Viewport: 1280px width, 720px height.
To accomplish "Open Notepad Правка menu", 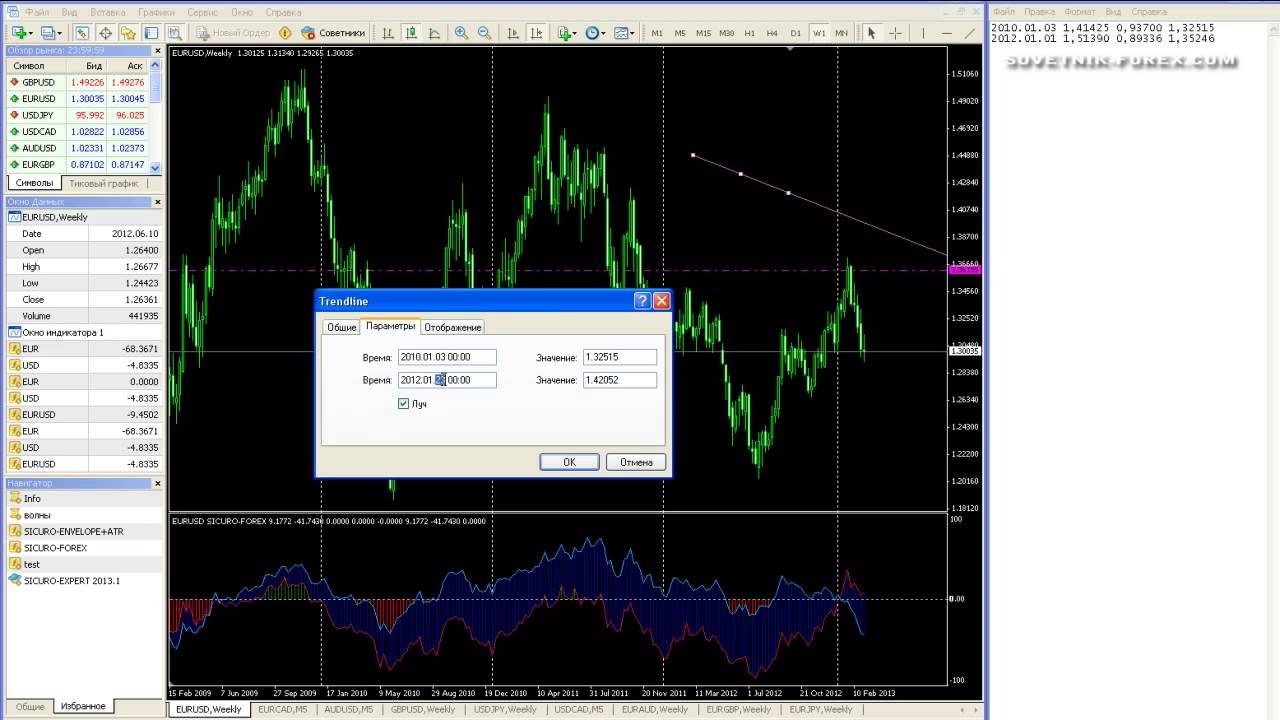I will [x=1040, y=11].
